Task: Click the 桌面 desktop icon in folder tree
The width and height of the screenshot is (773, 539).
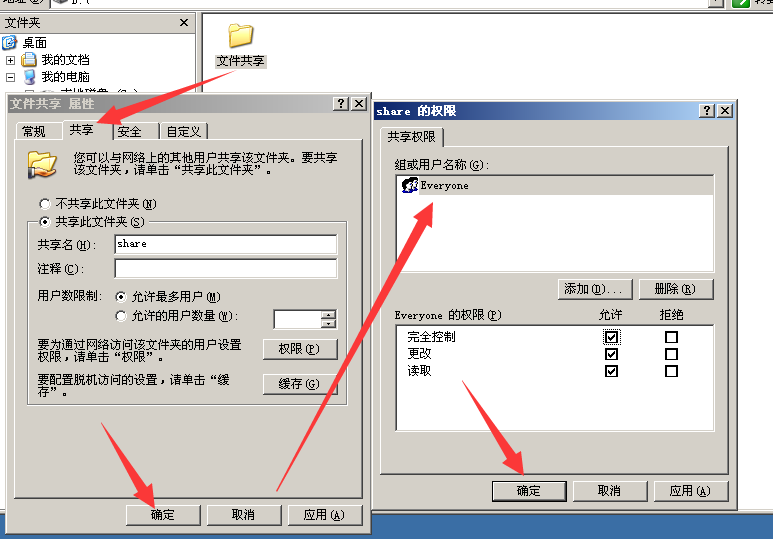Action: click(x=9, y=43)
